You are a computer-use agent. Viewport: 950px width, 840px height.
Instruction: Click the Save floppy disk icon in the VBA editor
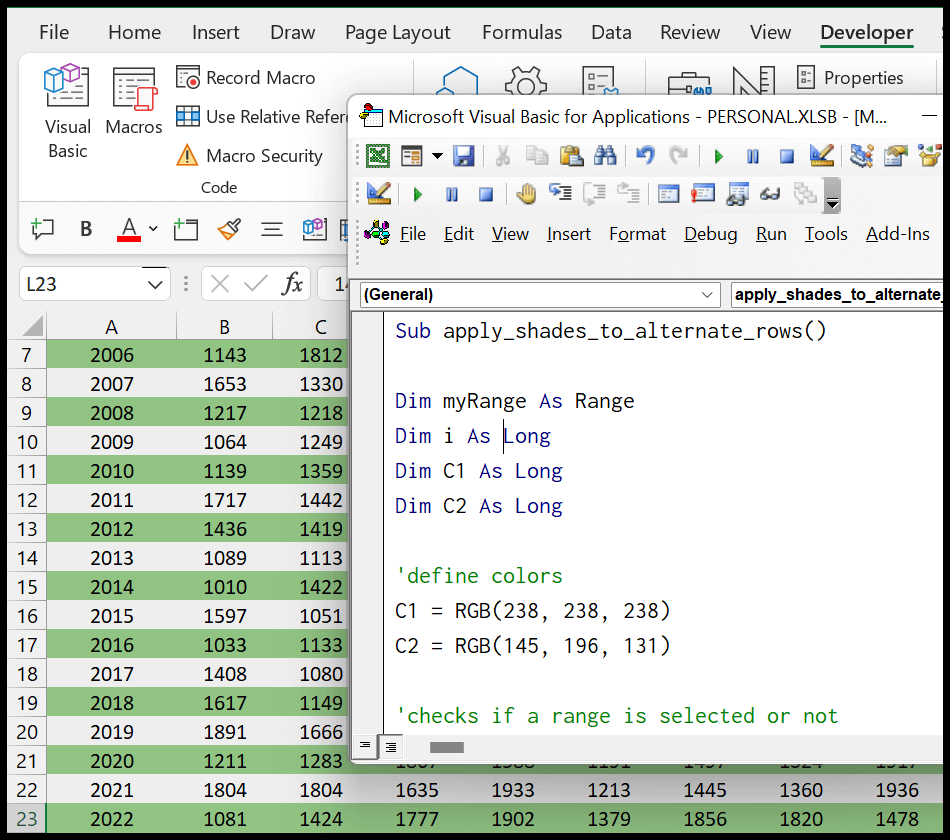(463, 156)
